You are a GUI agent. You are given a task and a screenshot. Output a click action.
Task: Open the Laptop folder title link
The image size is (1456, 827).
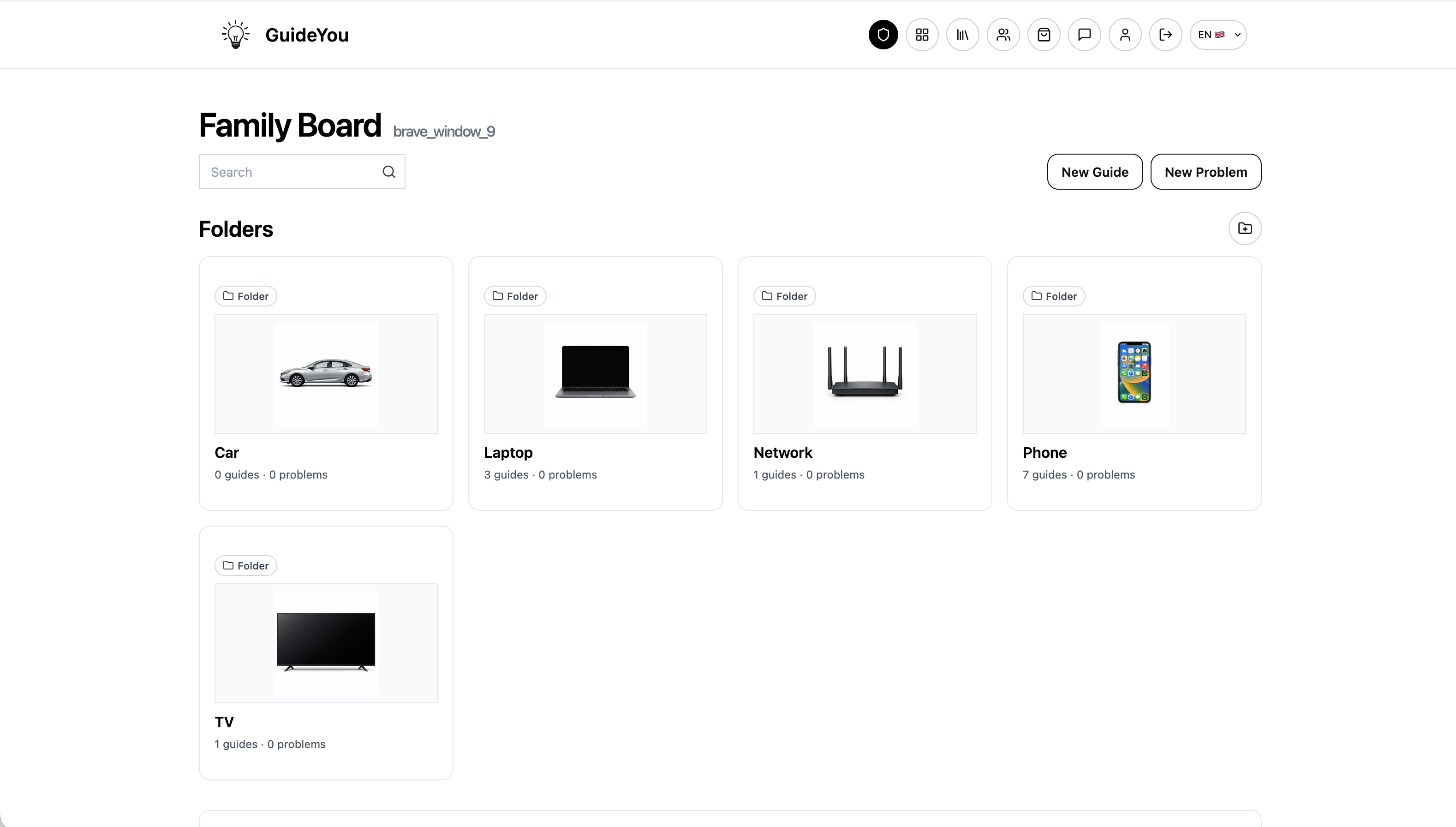coord(508,453)
